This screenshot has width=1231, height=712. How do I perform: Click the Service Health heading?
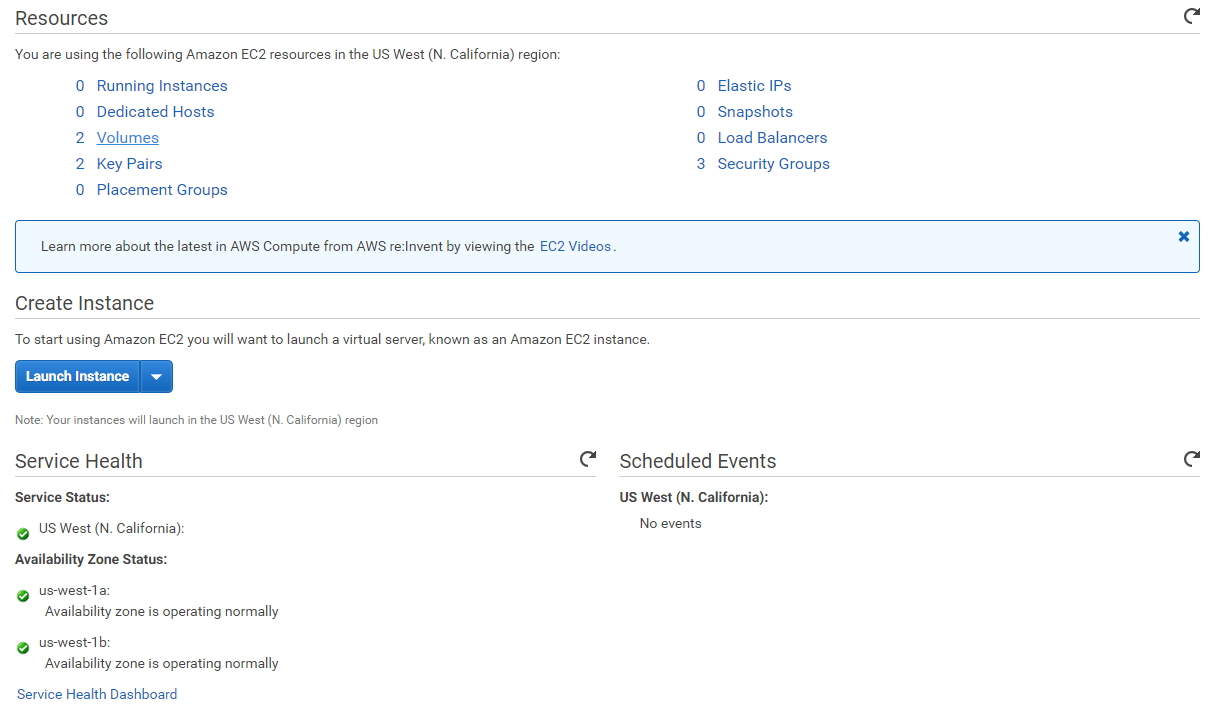(79, 461)
